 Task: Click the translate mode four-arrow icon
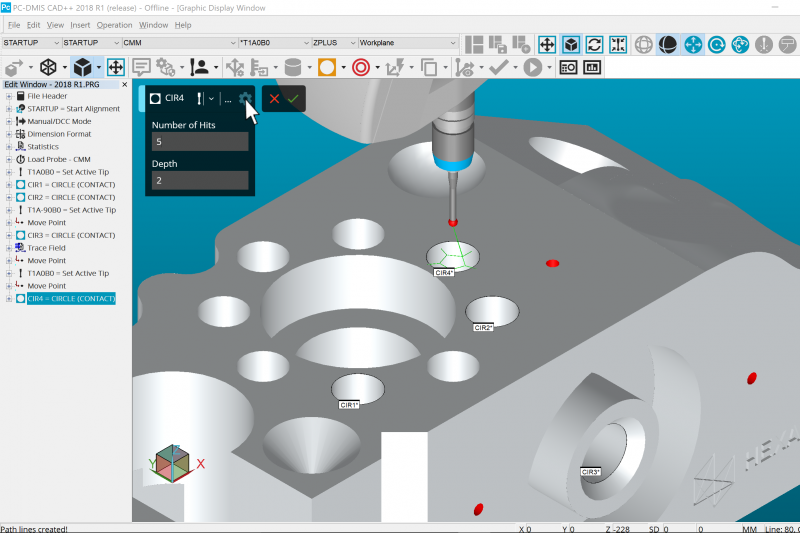[547, 45]
